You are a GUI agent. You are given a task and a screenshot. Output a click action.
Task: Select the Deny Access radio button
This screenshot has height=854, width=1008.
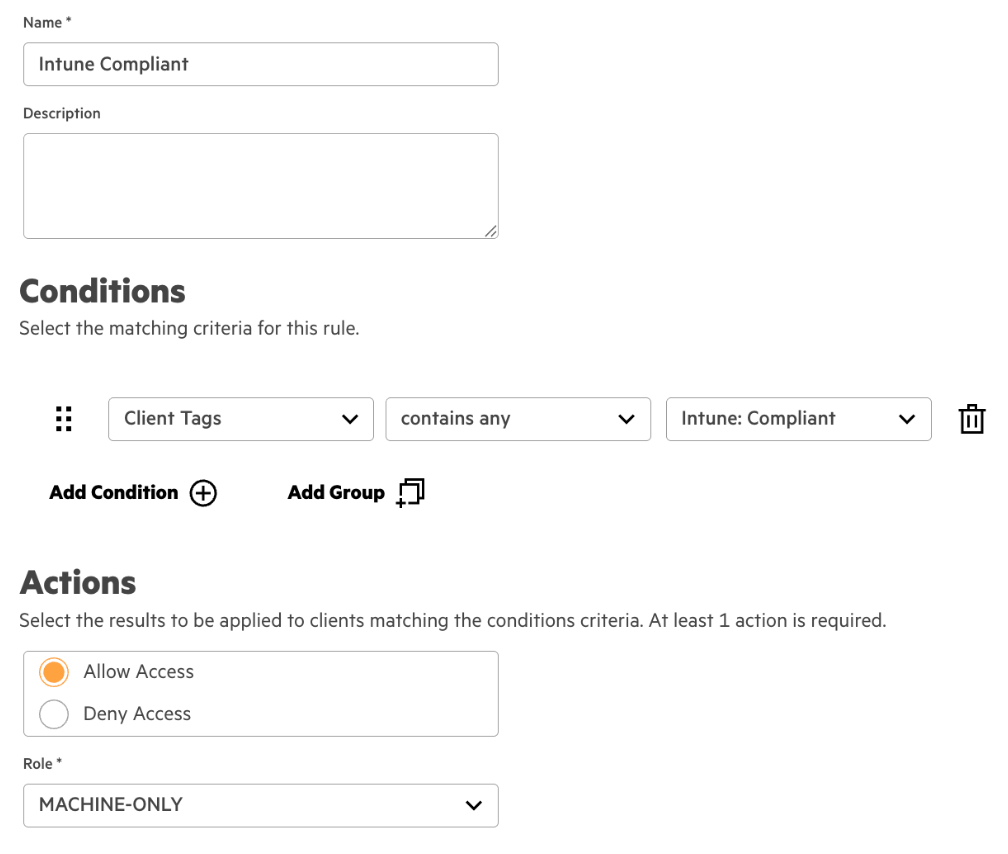[54, 714]
